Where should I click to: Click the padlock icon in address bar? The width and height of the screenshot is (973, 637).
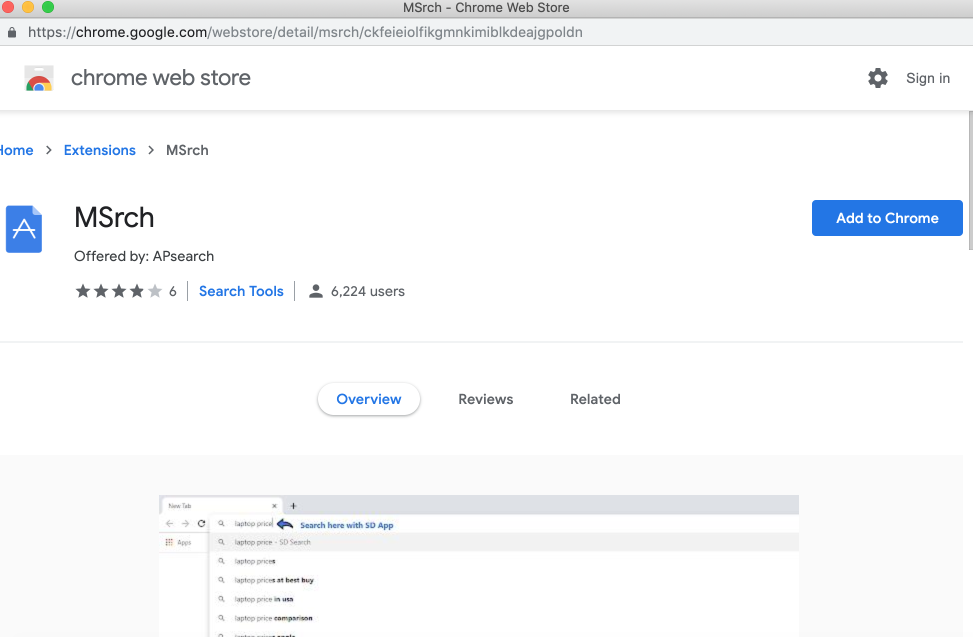pos(12,32)
